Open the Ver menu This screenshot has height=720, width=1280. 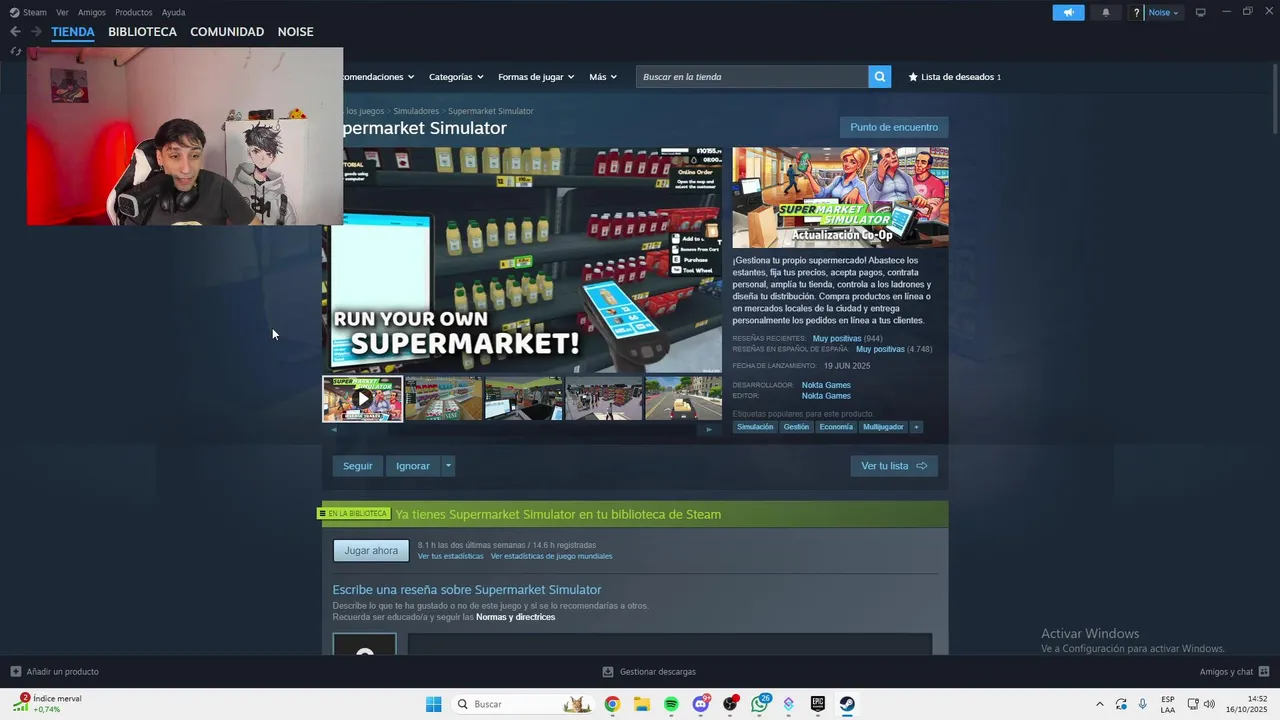[x=62, y=12]
